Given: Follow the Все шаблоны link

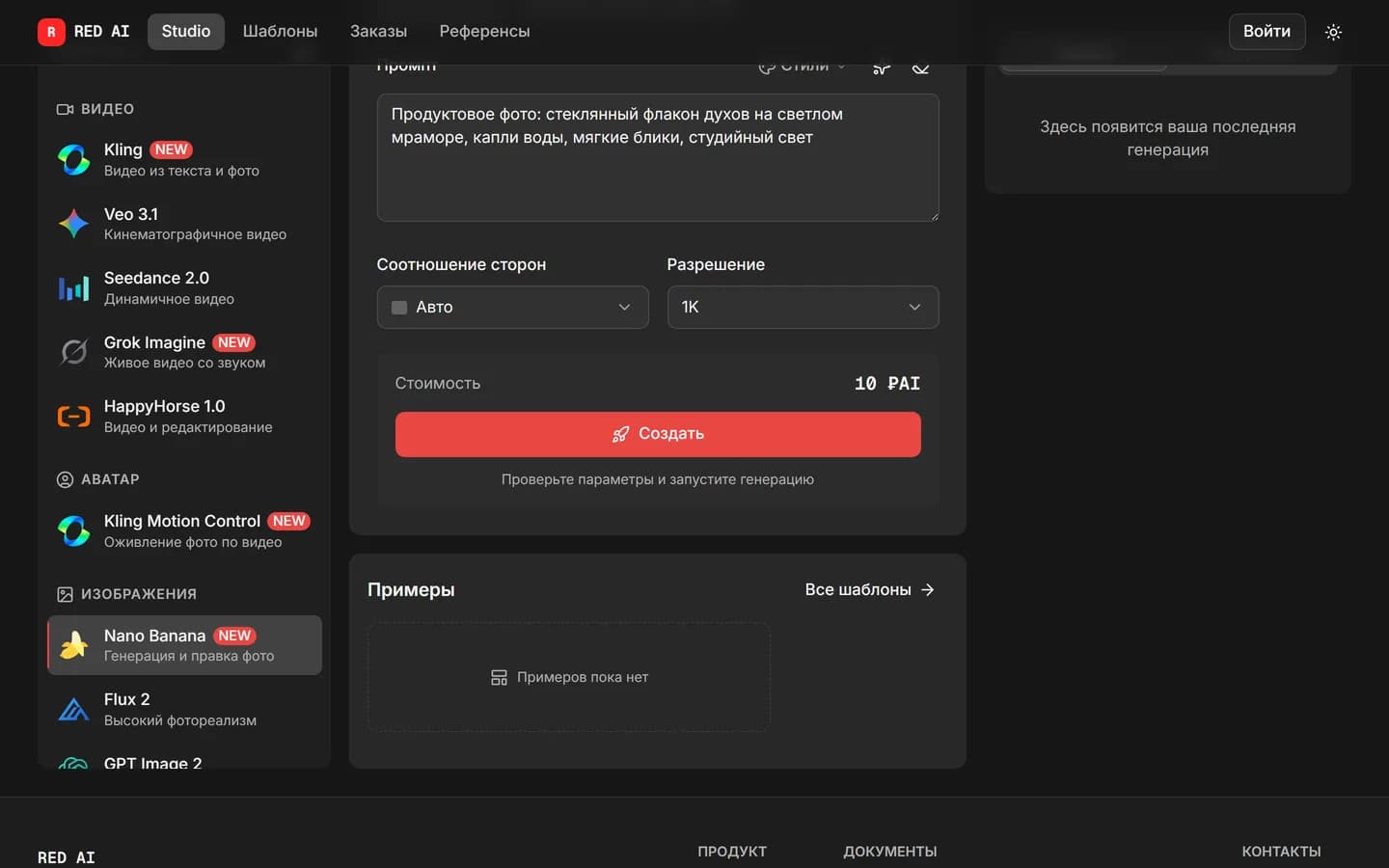Looking at the screenshot, I should coord(870,589).
